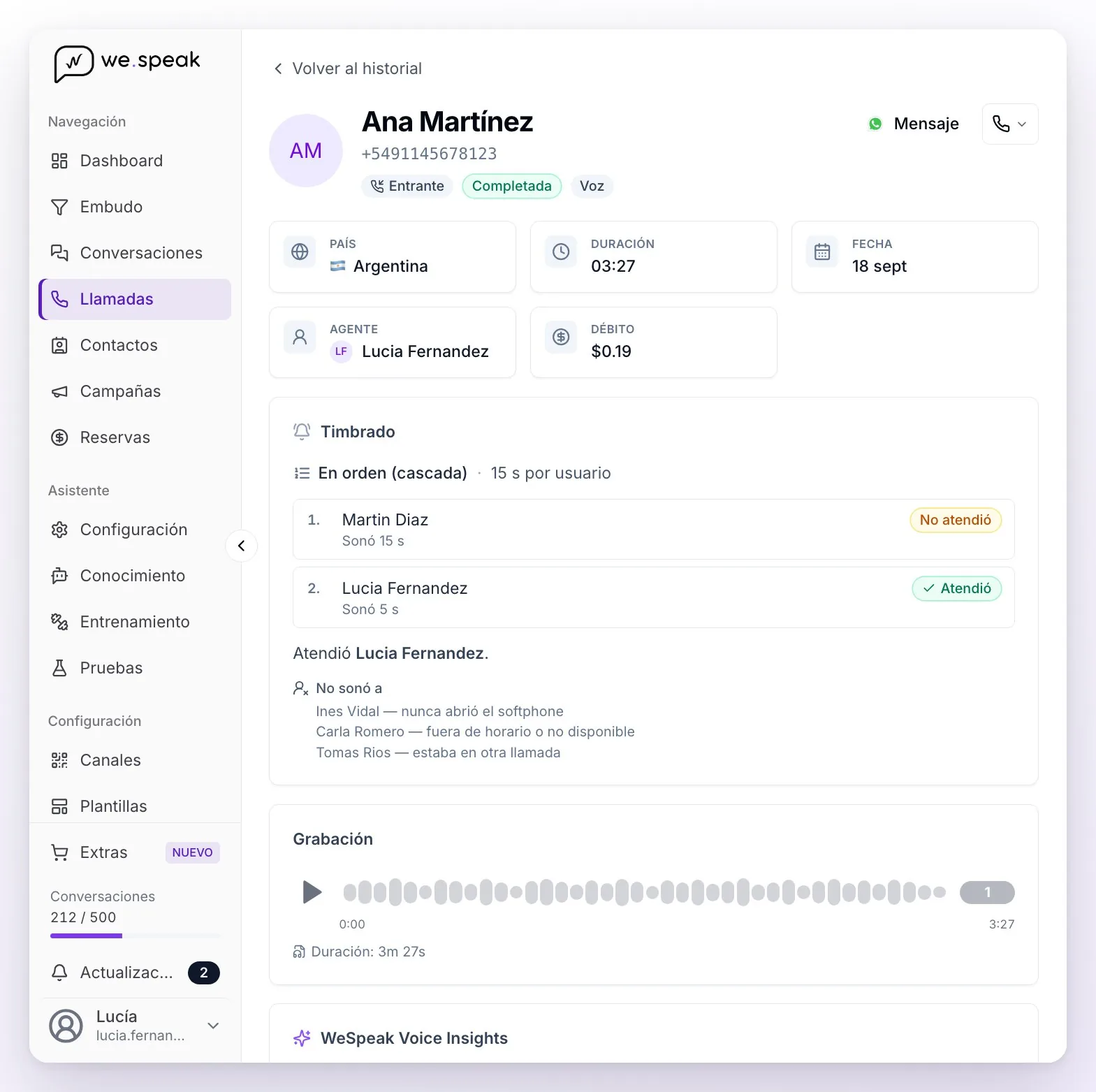1096x1092 pixels.
Task: Click the Canales QR code icon
Action: [x=59, y=760]
